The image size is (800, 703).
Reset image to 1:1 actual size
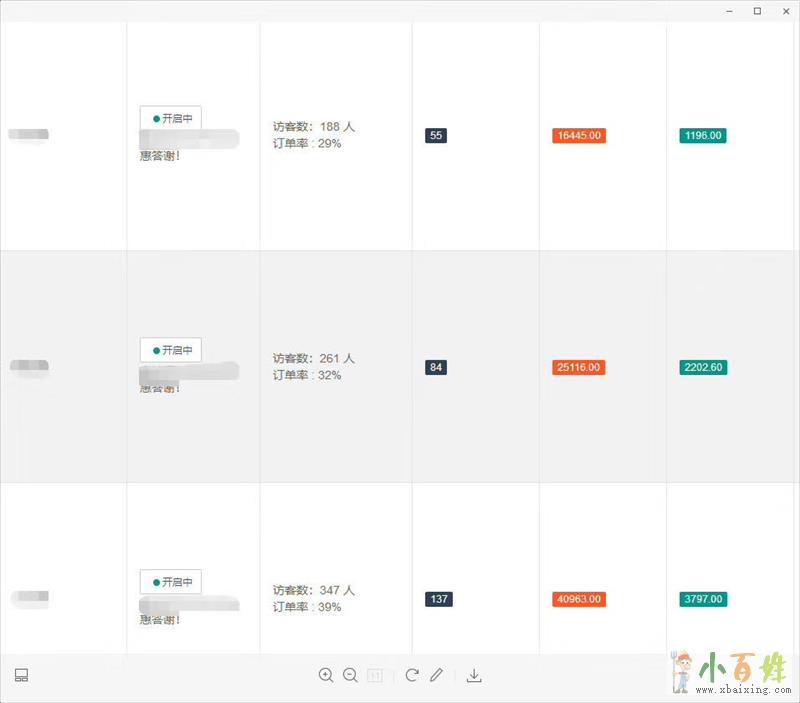coord(375,675)
